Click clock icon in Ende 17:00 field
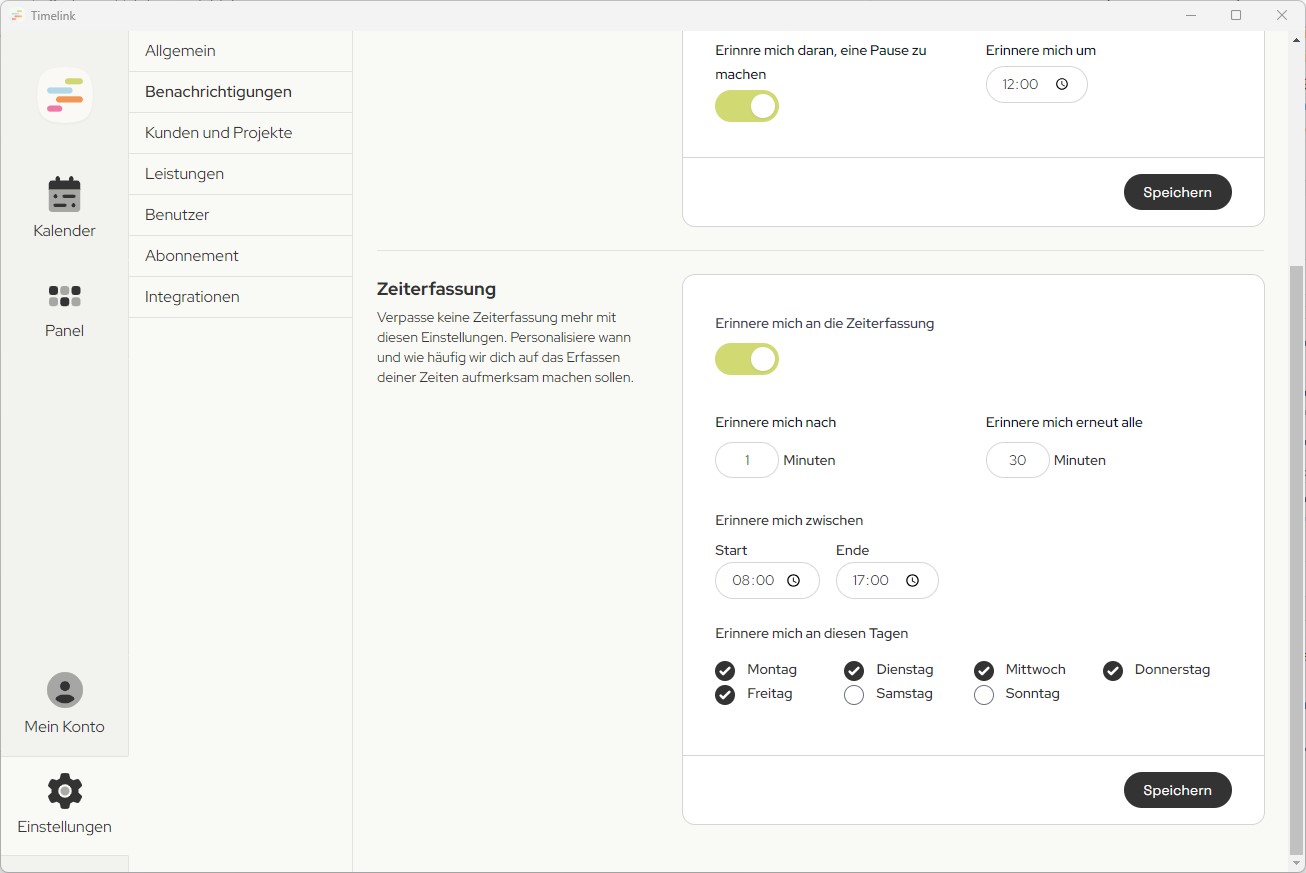 click(912, 580)
